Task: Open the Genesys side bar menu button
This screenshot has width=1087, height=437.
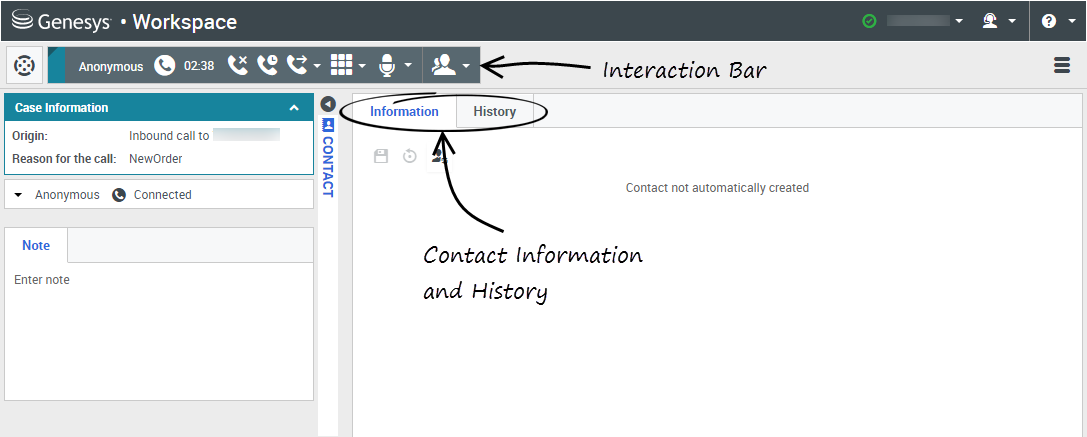Action: (x=25, y=66)
